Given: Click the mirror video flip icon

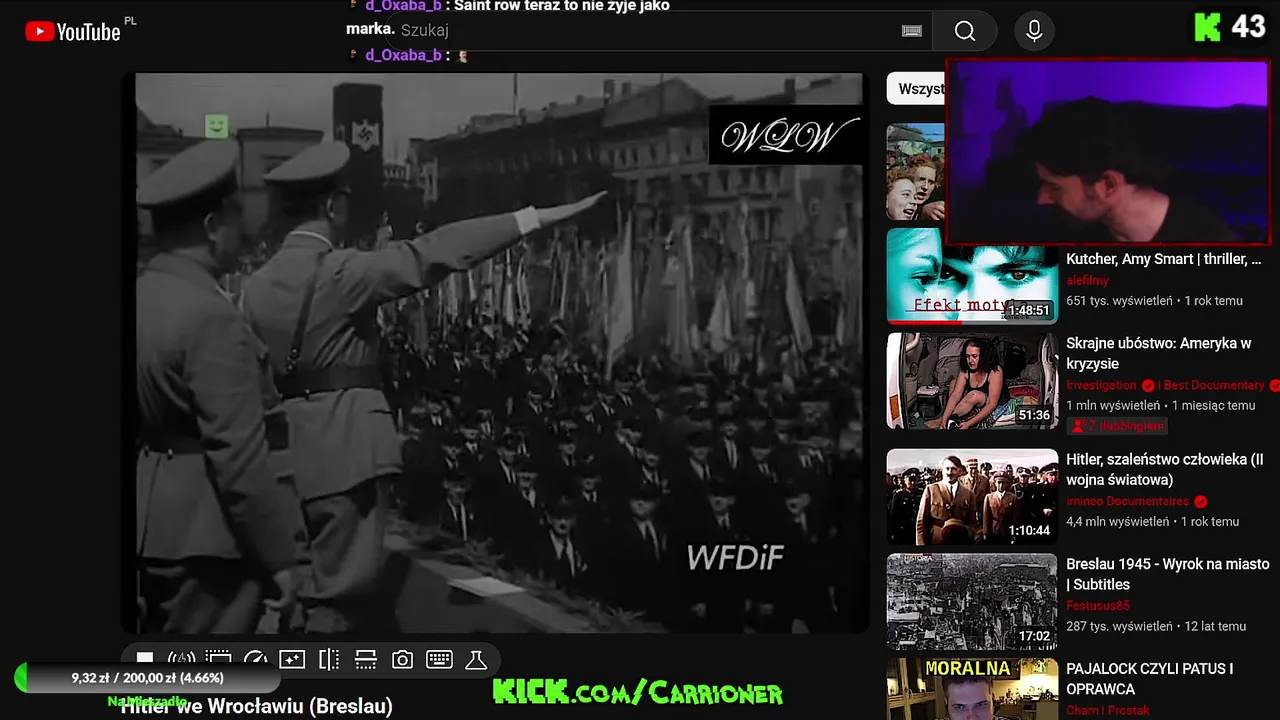Looking at the screenshot, I should (x=329, y=659).
